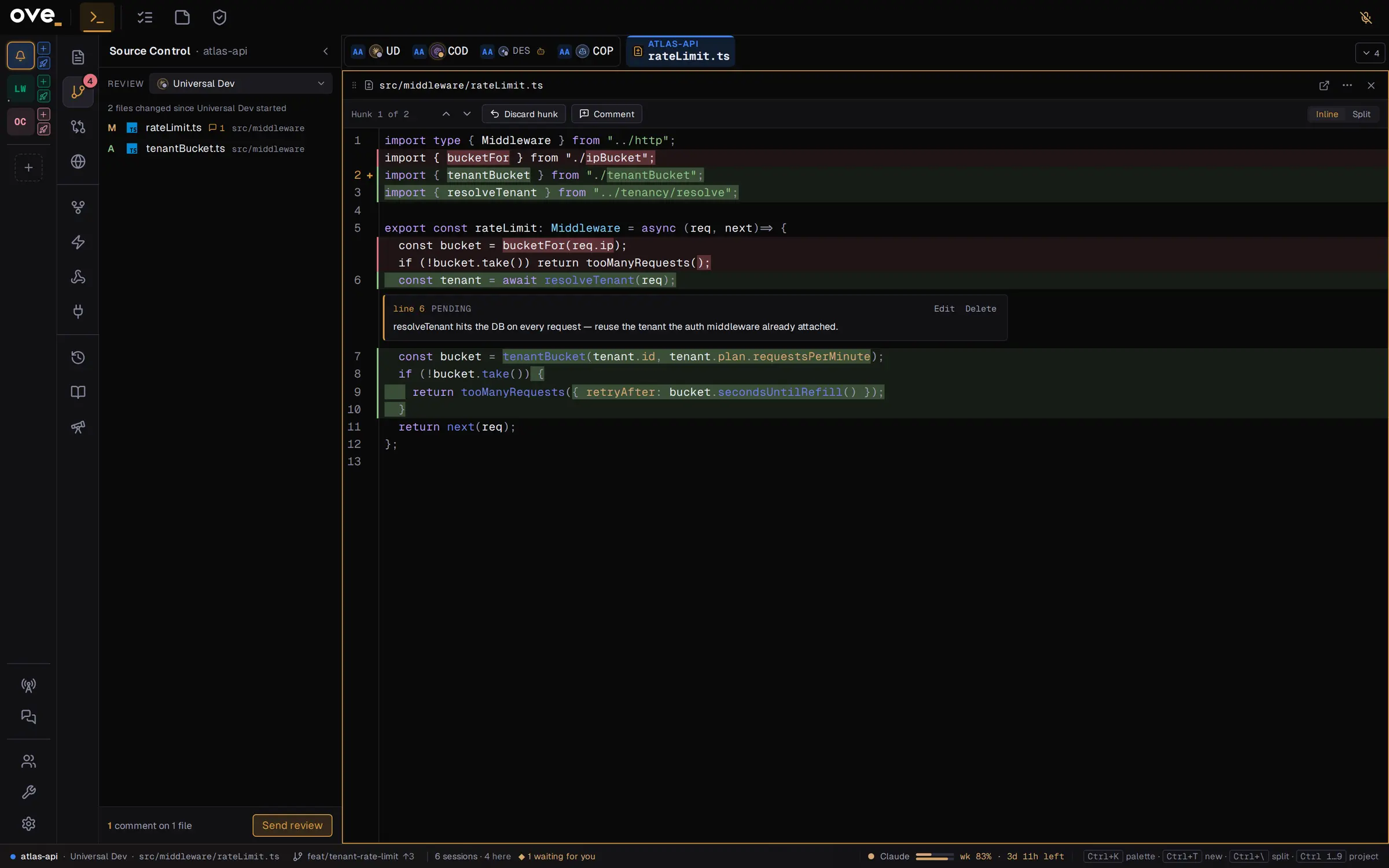Select the bell project tile
Screen dimensions: 1389x868
point(20,56)
